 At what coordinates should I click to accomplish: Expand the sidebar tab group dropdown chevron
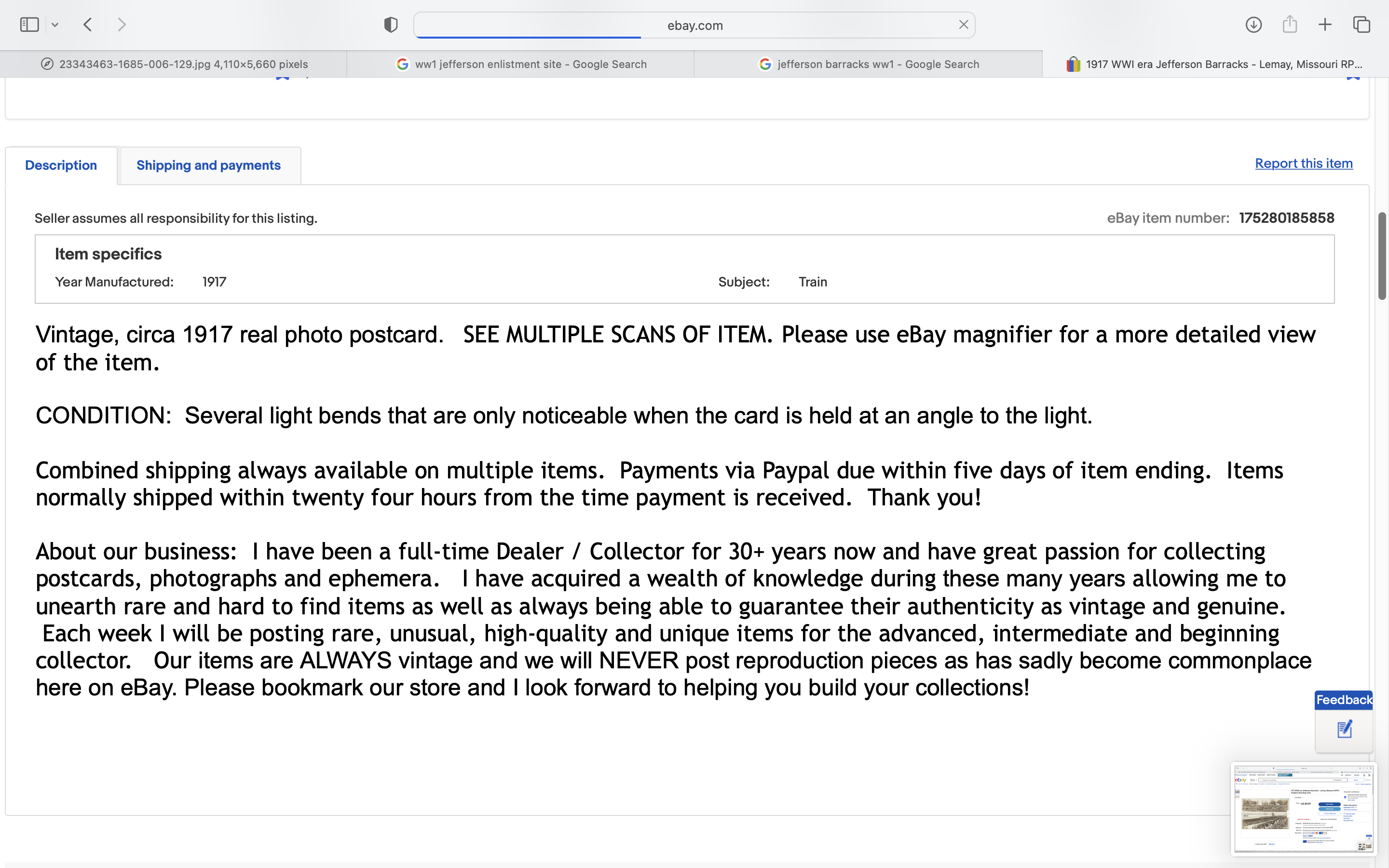tap(55, 25)
